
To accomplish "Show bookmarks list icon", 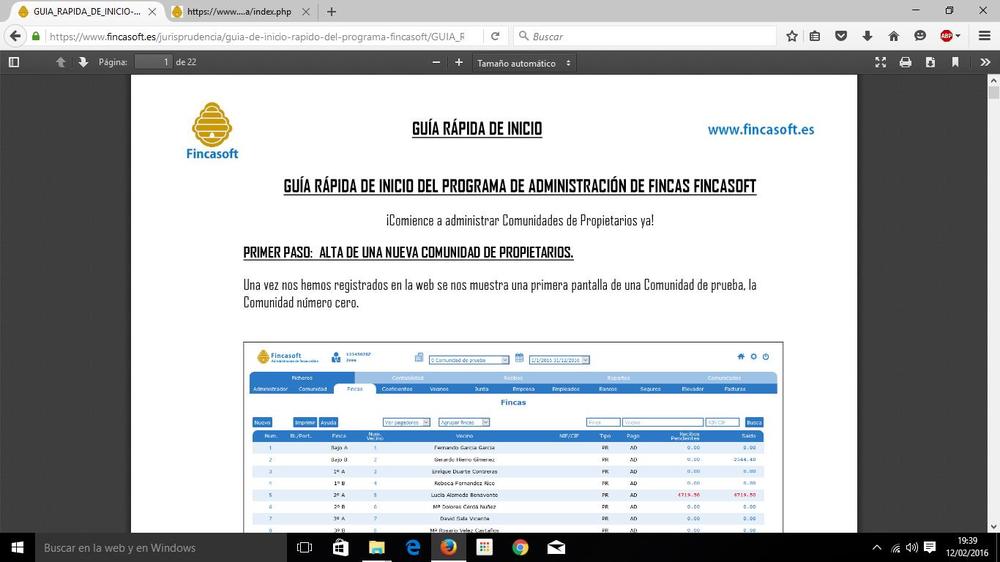I will 814,36.
